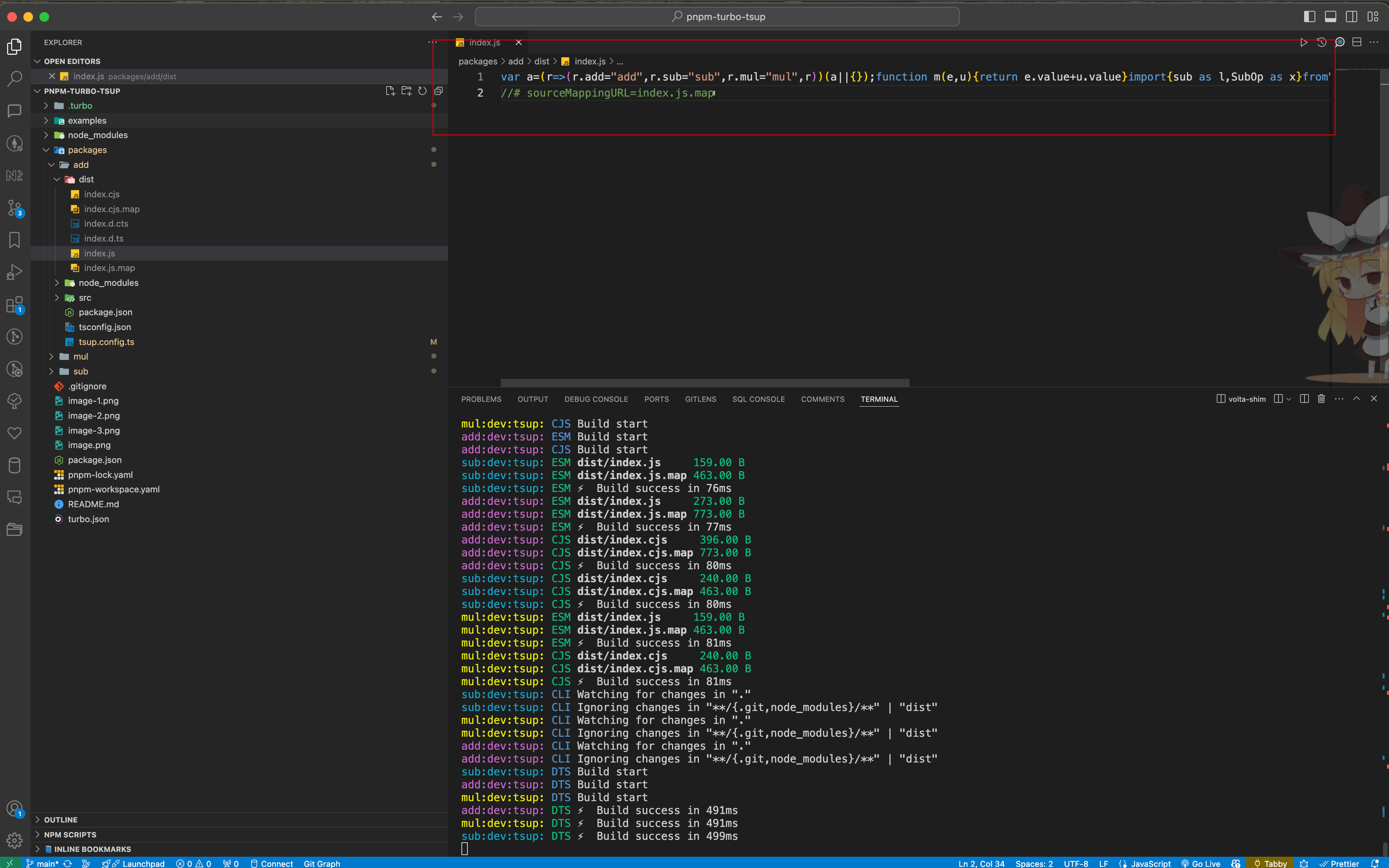Switch to the PROBLEMS tab

coord(481,399)
